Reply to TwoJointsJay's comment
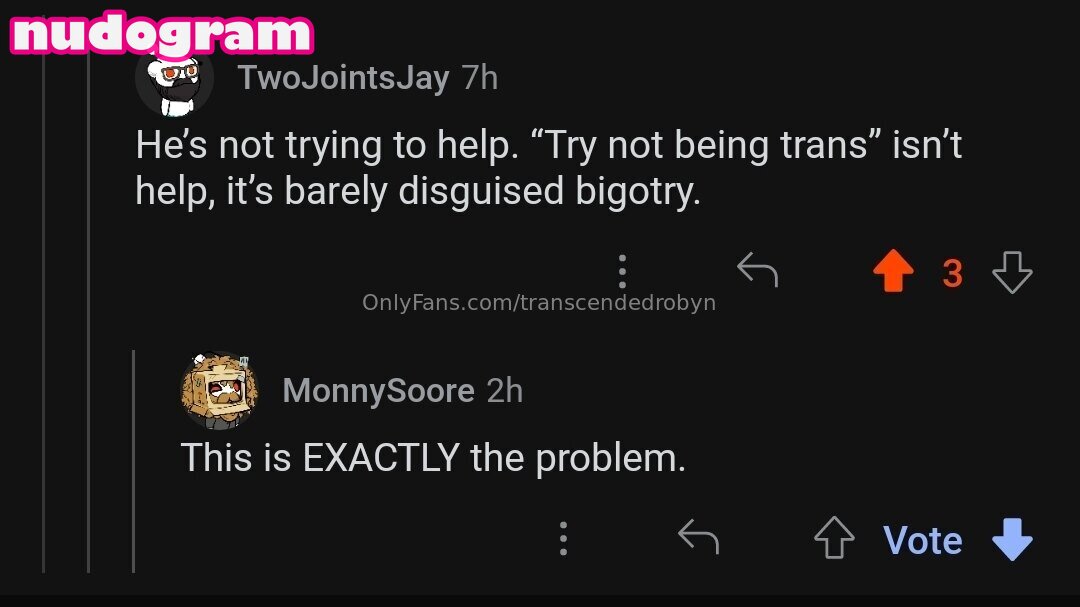 [x=757, y=271]
